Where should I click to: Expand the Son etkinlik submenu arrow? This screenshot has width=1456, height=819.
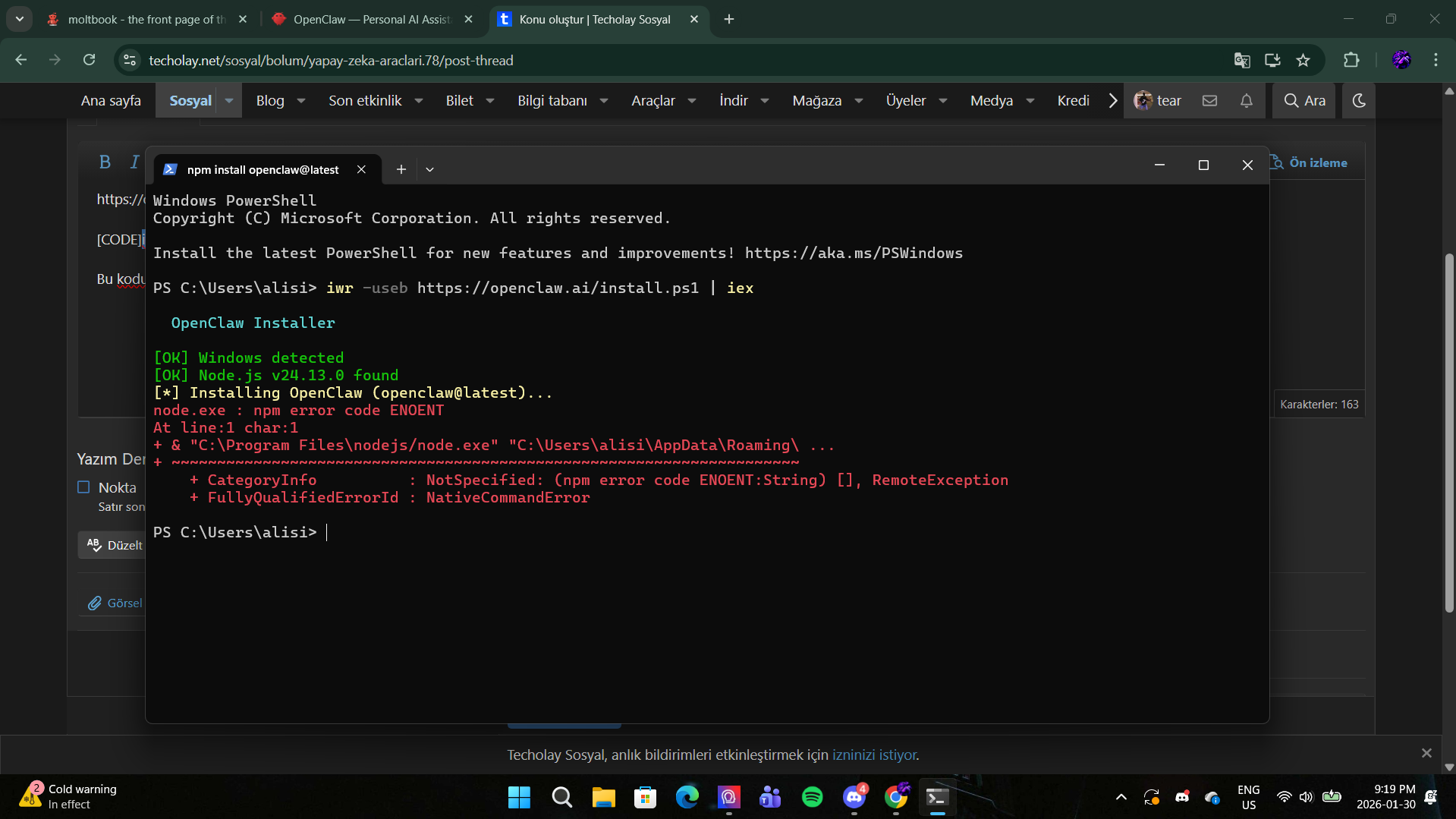(419, 100)
